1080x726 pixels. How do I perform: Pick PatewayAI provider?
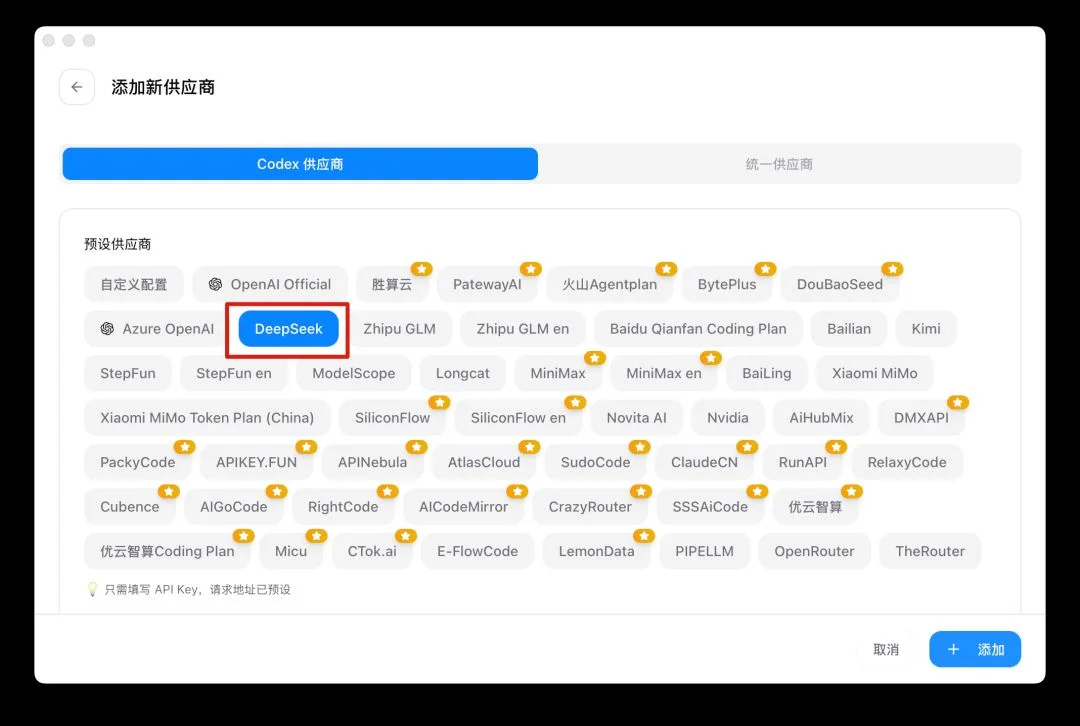tap(487, 284)
